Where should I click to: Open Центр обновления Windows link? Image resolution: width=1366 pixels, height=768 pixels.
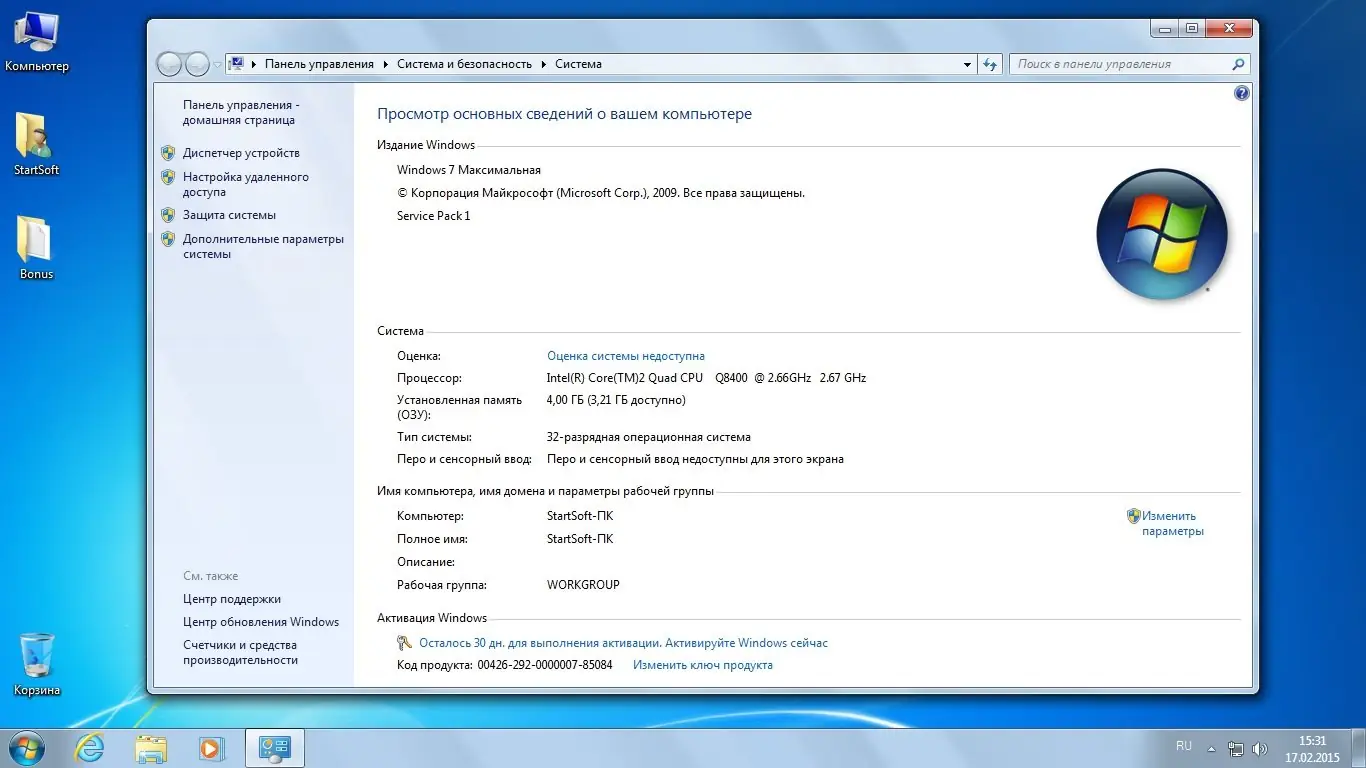261,622
